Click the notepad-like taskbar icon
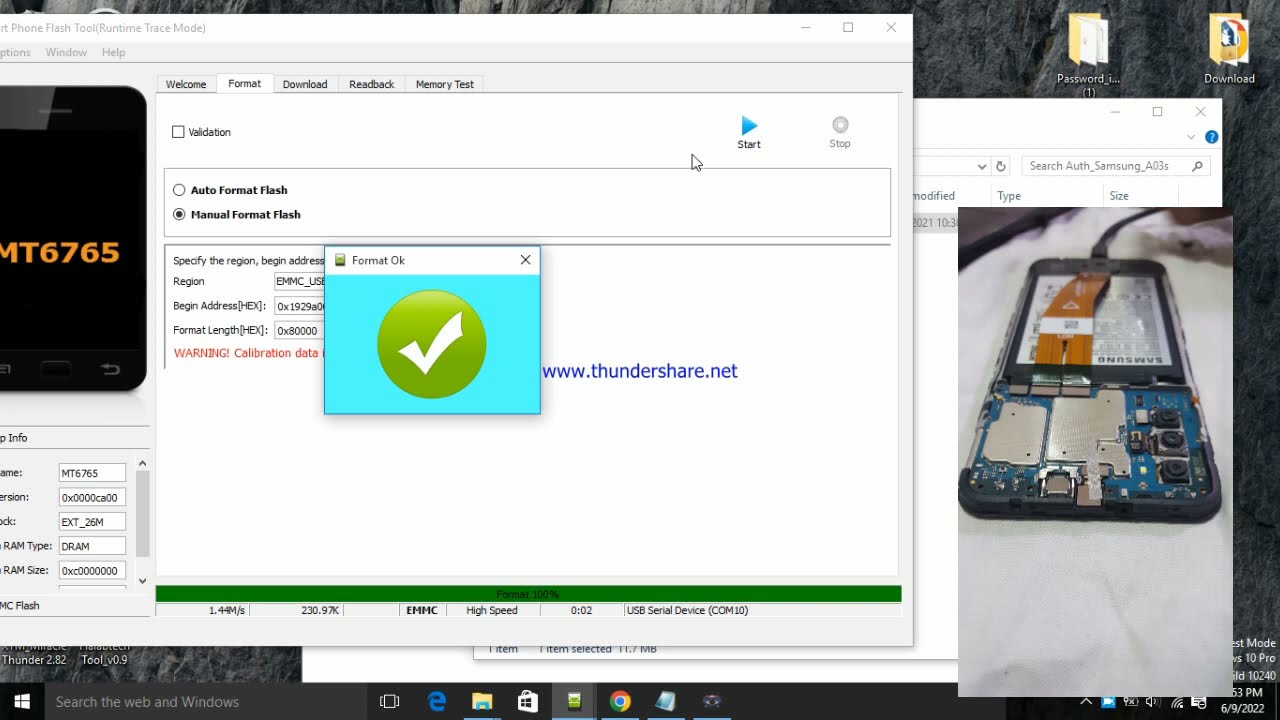This screenshot has width=1280, height=720. [666, 702]
